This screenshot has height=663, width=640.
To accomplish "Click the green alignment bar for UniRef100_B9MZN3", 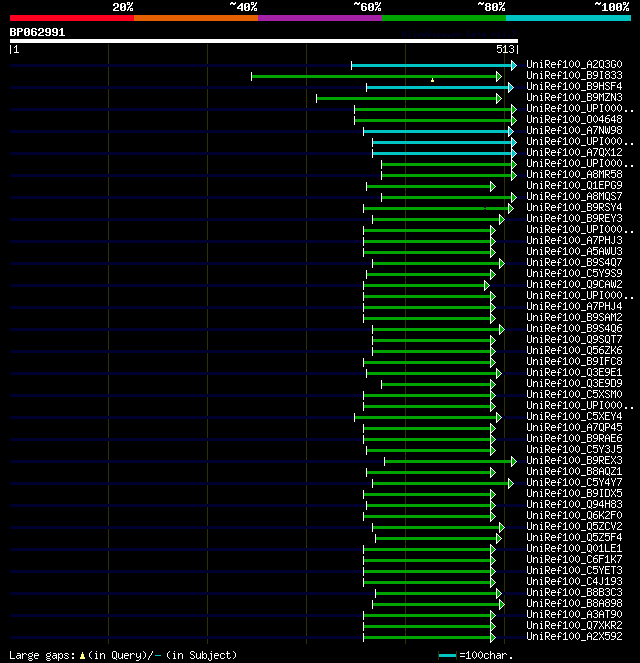I will tap(409, 99).
